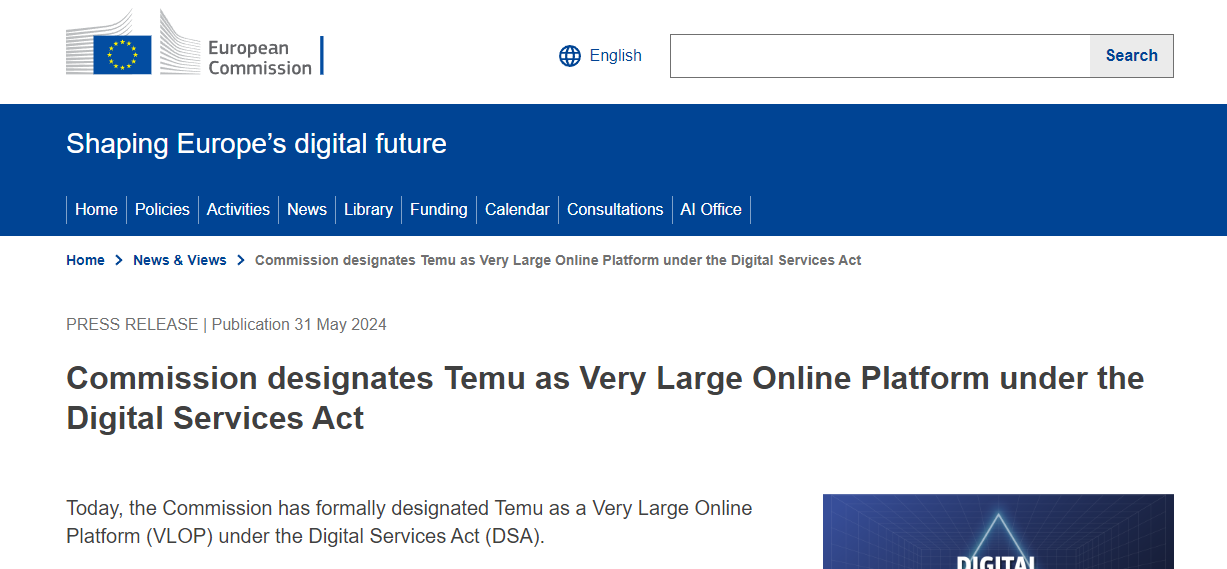1227x569 pixels.
Task: Open the Calendar menu item
Action: pyautogui.click(x=517, y=210)
